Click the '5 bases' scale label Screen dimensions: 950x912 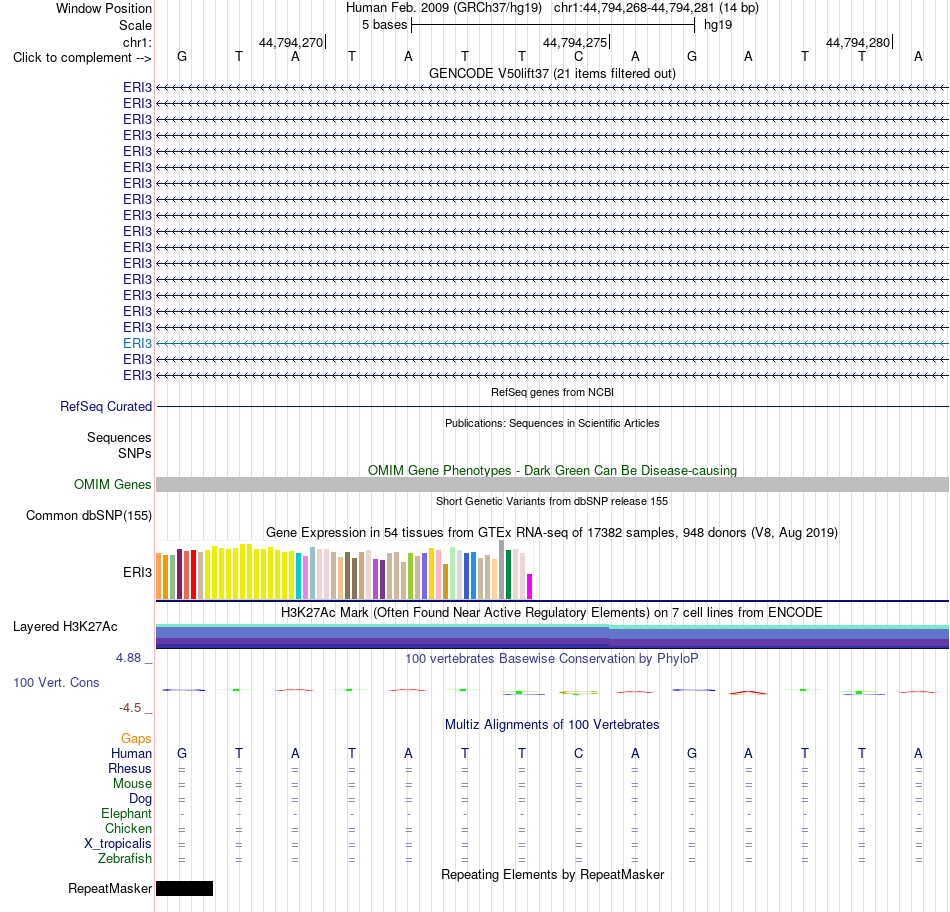(x=385, y=25)
